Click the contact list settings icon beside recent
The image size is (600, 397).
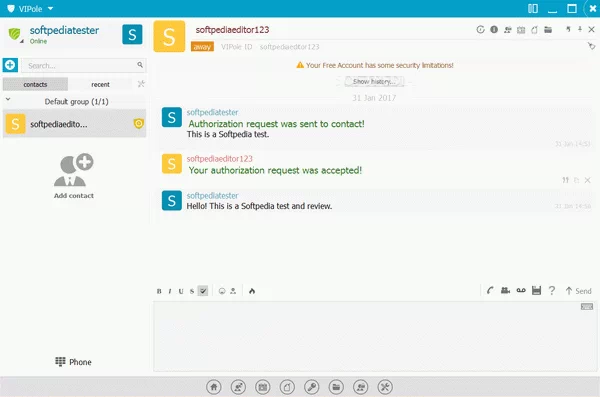141,84
